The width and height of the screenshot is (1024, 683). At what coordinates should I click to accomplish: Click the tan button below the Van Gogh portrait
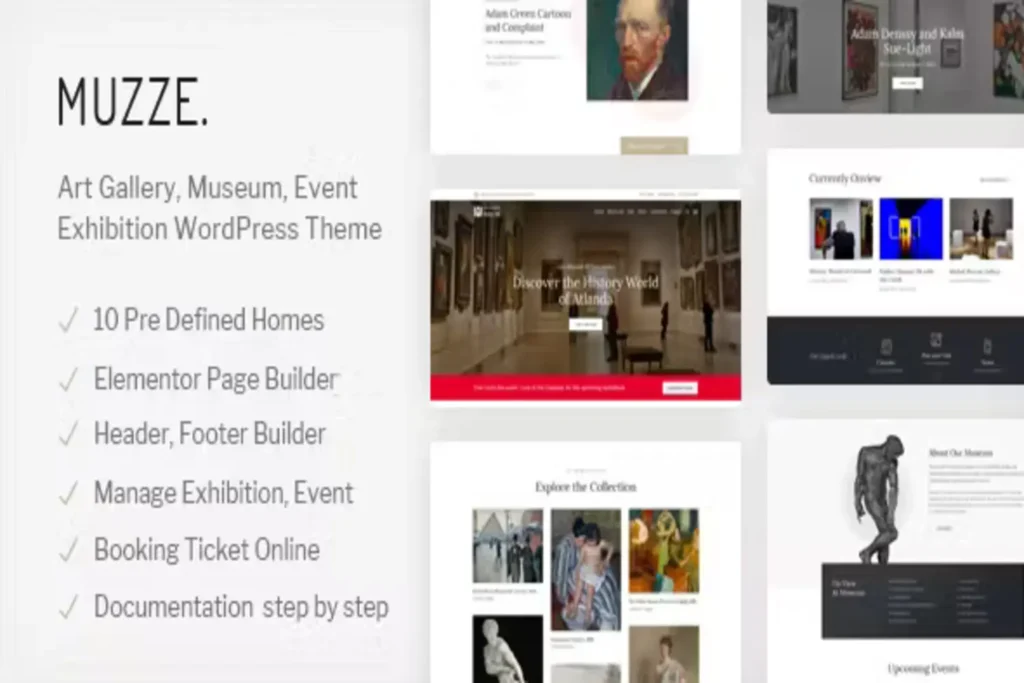[x=654, y=145]
